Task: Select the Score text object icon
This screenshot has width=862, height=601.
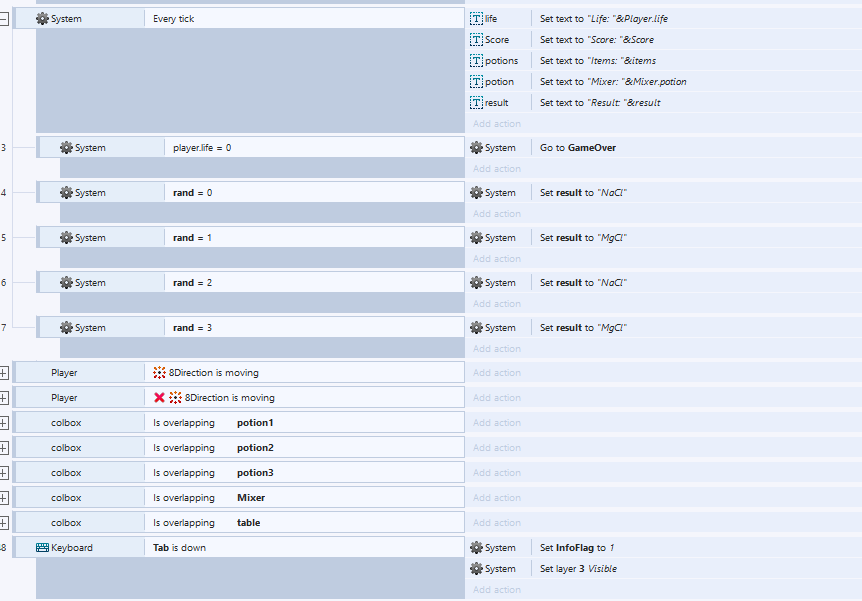Action: point(476,40)
